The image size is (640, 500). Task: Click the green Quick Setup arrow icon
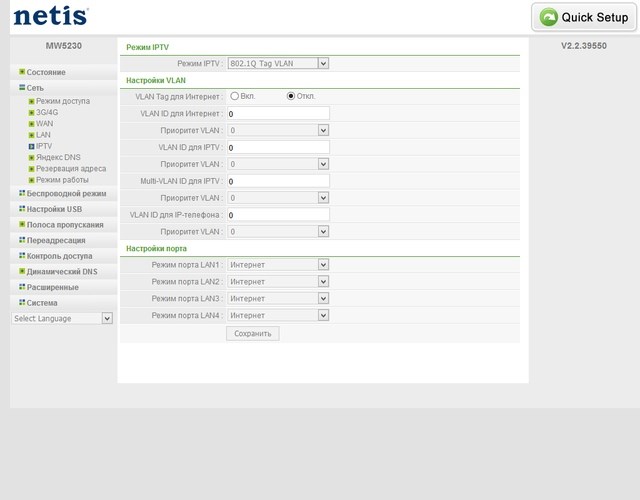point(549,17)
